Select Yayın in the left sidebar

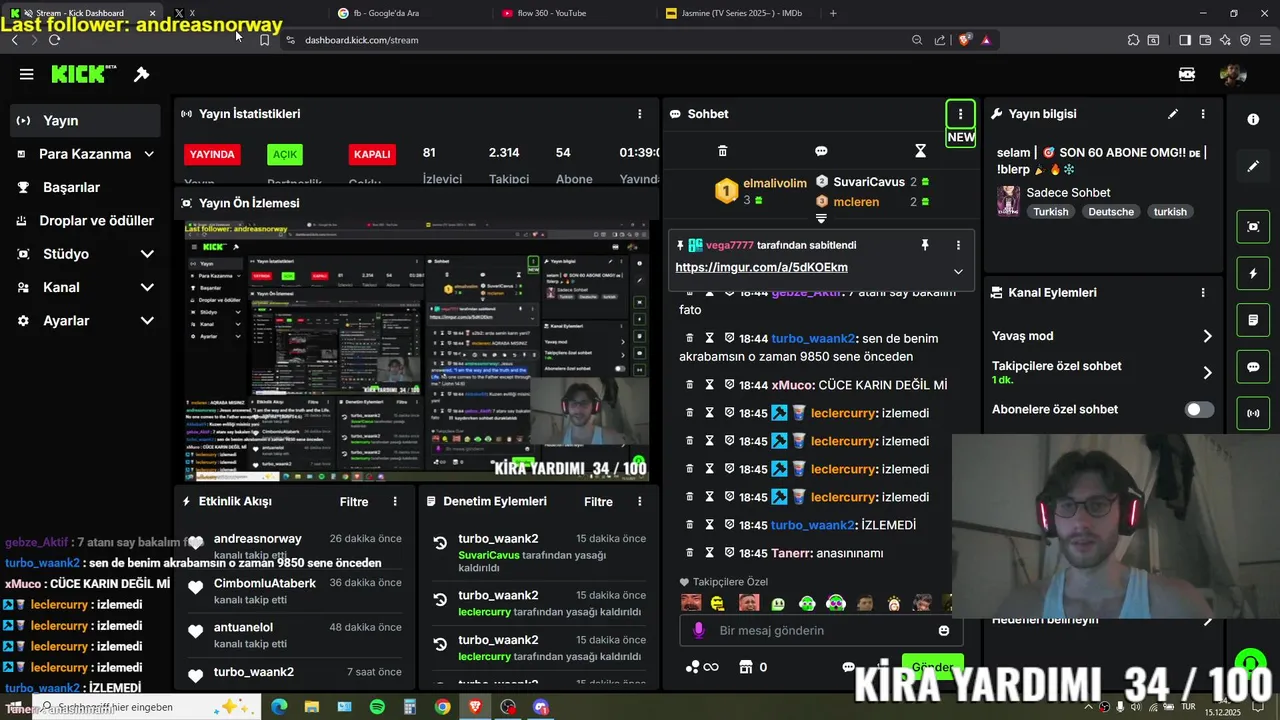point(85,120)
